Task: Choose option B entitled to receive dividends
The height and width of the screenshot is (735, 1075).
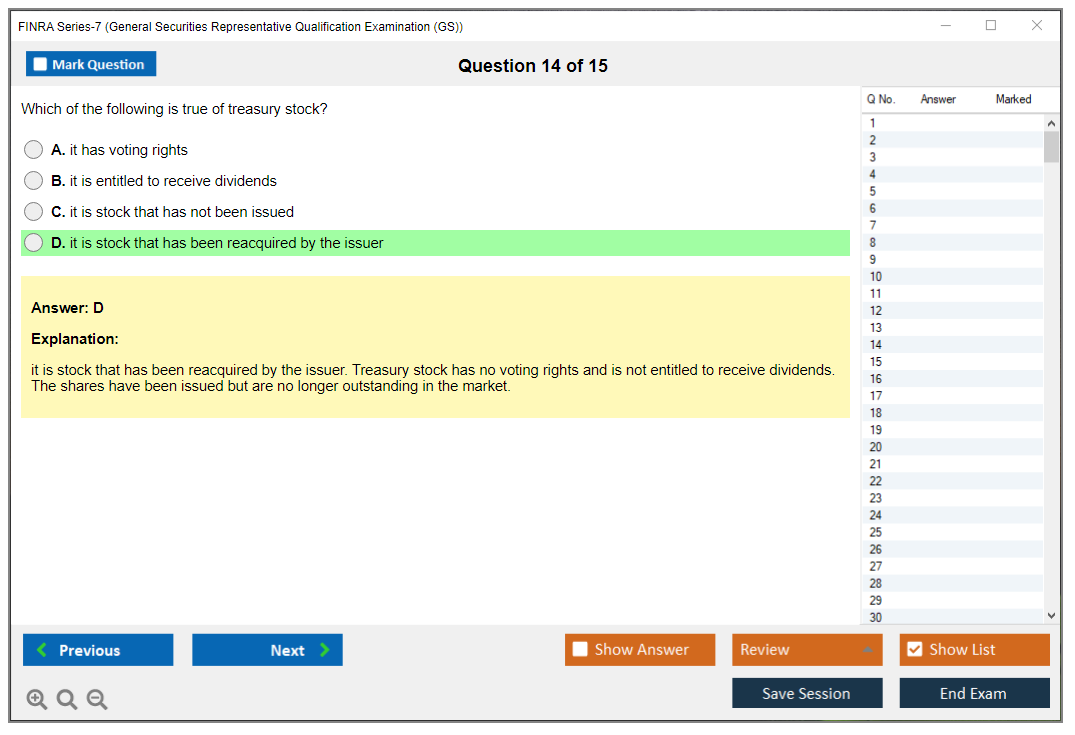Action: 34,181
